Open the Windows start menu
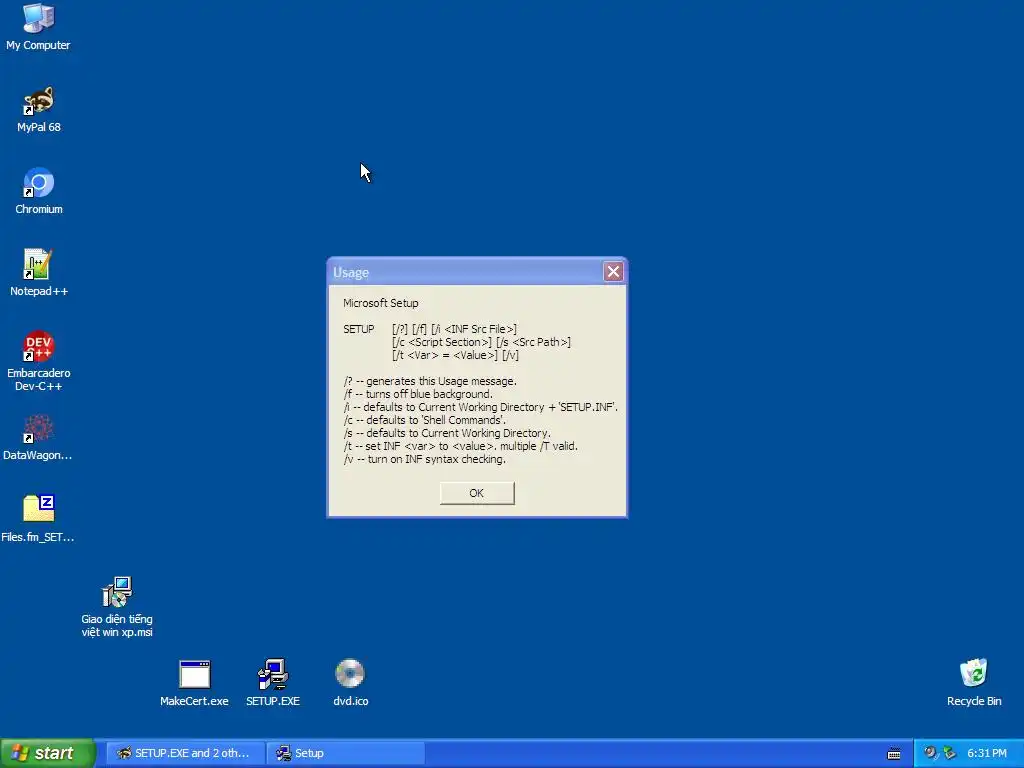The height and width of the screenshot is (768, 1024). [48, 753]
